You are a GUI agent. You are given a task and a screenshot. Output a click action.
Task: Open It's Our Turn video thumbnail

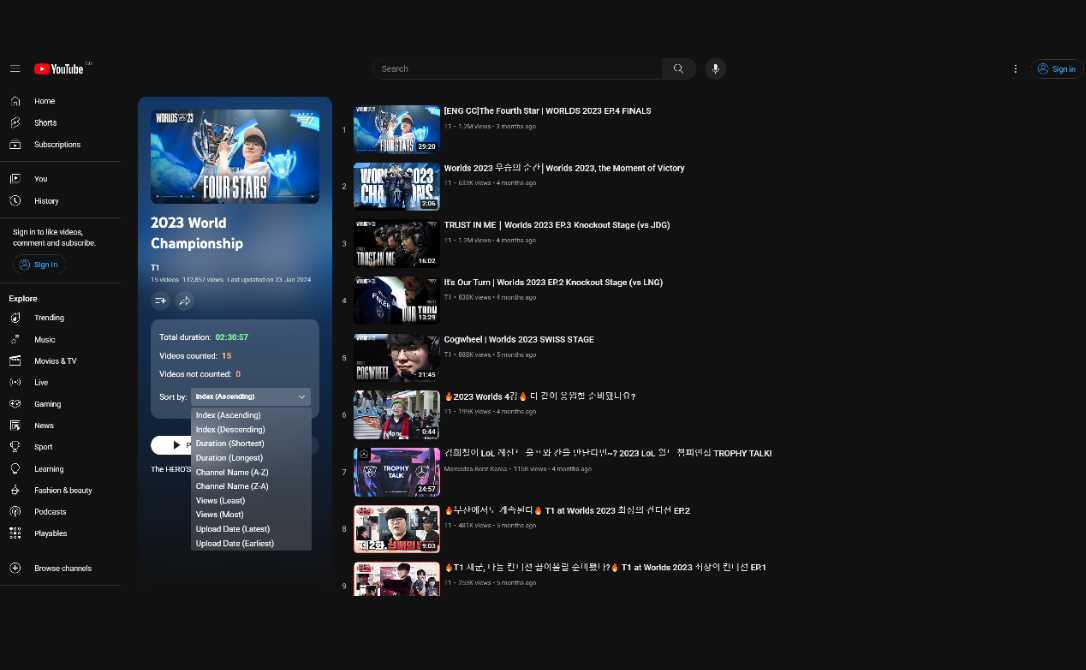click(397, 301)
